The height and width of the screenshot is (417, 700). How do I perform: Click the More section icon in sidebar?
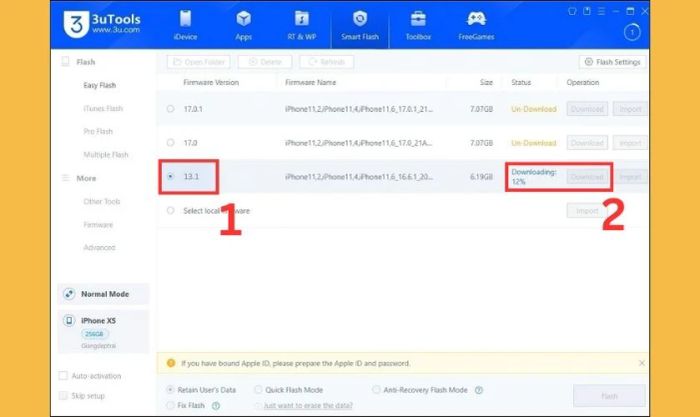click(66, 178)
